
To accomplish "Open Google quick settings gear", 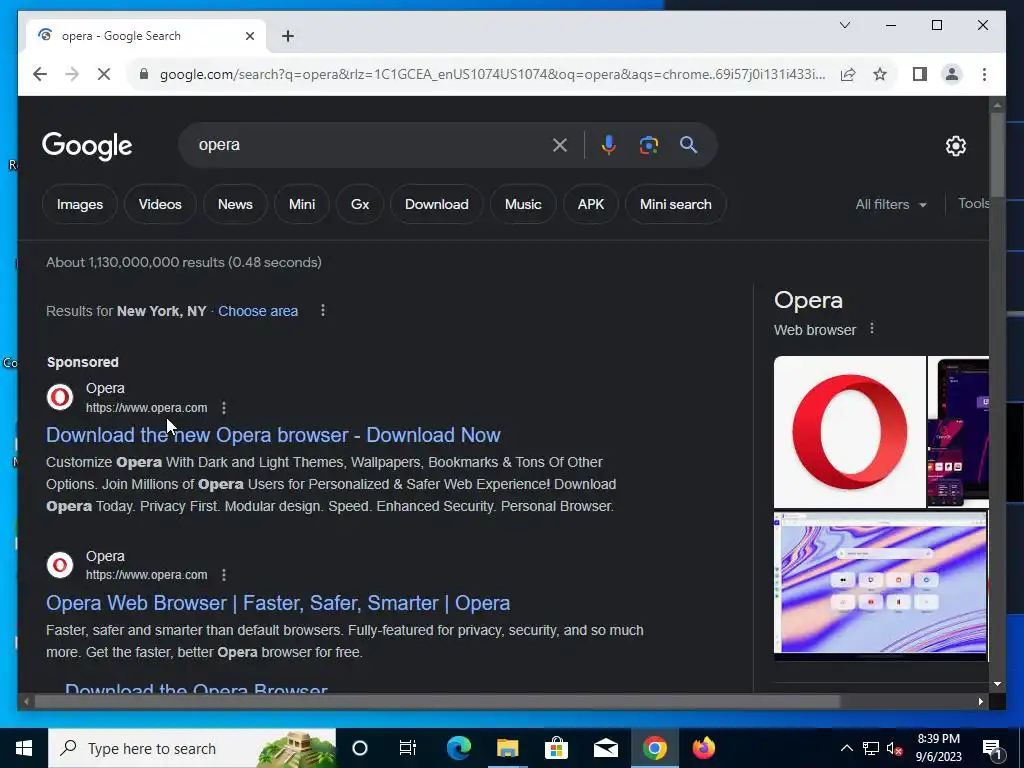I will pyautogui.click(x=955, y=146).
